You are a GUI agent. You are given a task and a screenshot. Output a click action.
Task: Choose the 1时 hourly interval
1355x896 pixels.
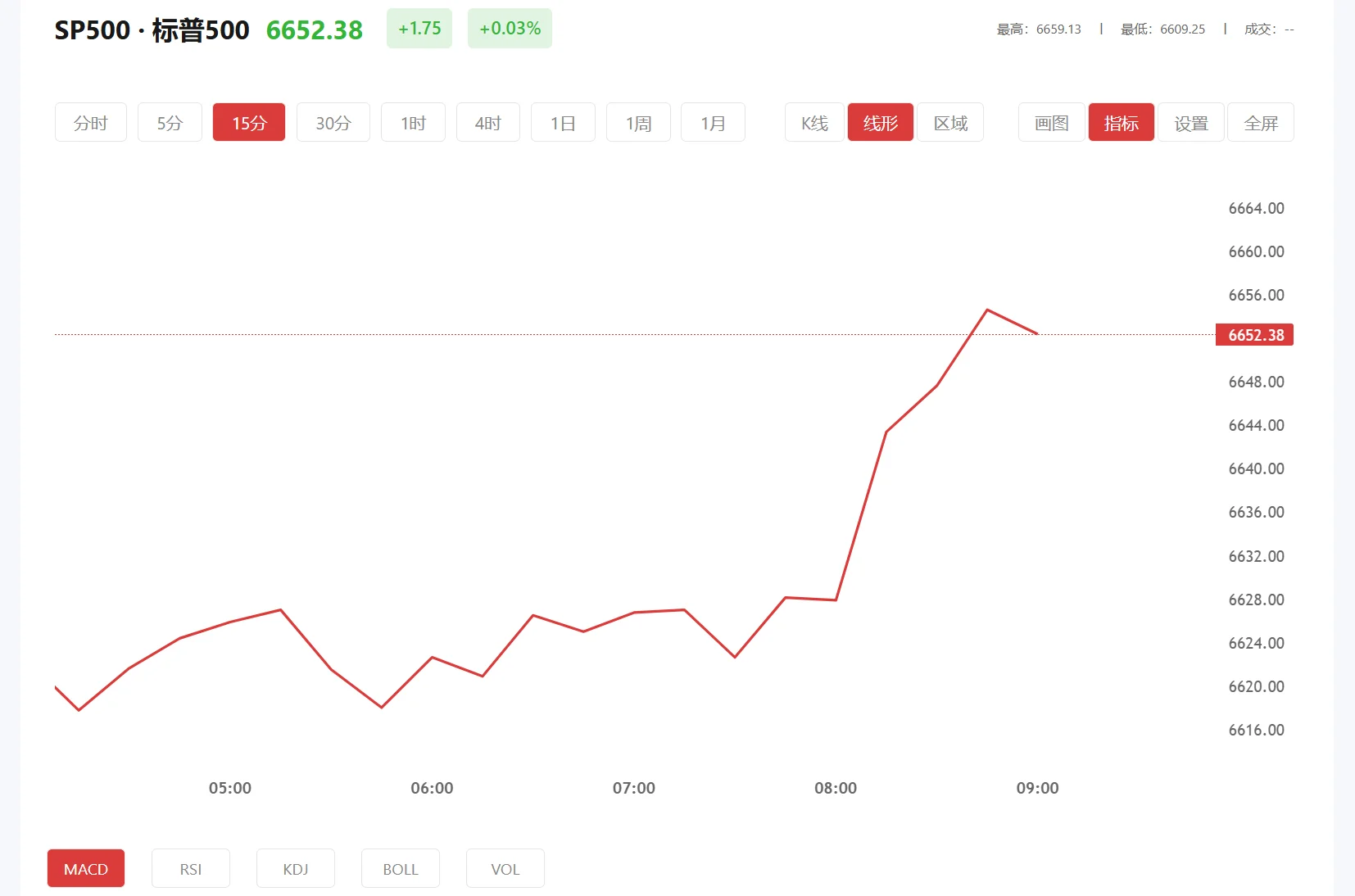(413, 123)
